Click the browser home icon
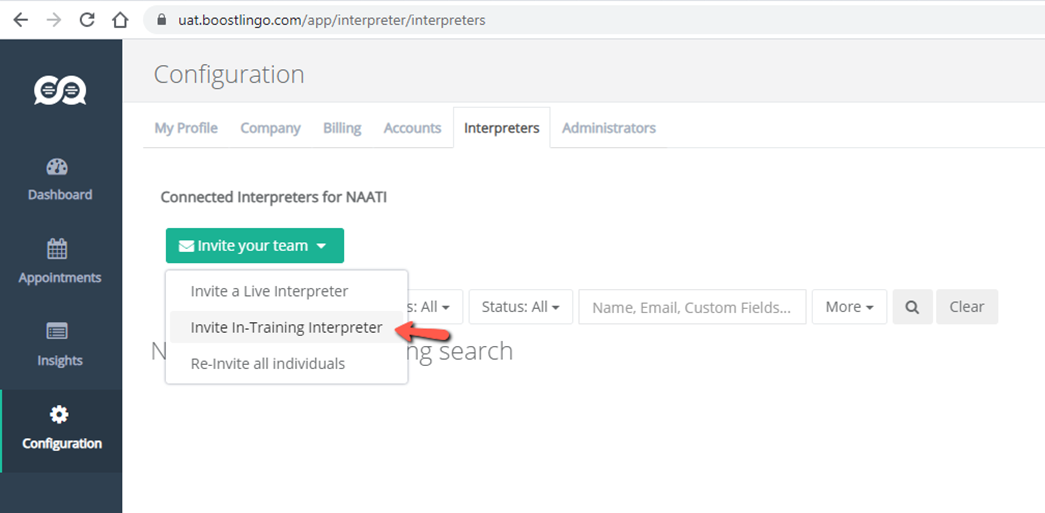The height and width of the screenshot is (513, 1045). click(120, 20)
